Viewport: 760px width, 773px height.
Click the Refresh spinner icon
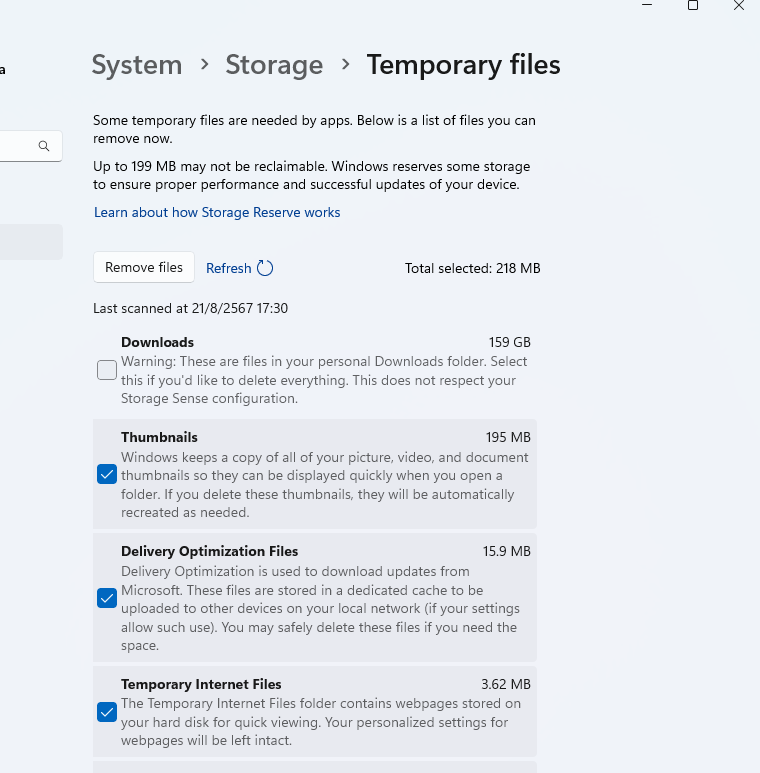[265, 268]
